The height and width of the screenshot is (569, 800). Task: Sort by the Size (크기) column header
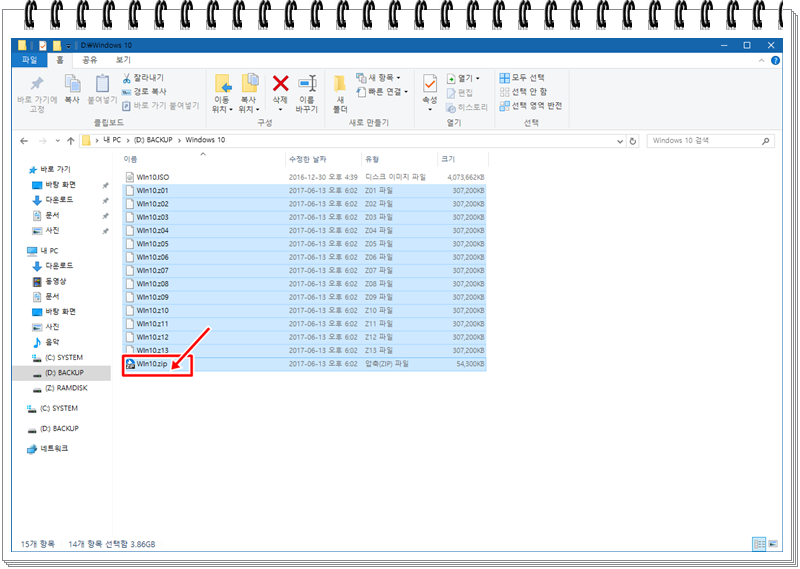[x=463, y=159]
